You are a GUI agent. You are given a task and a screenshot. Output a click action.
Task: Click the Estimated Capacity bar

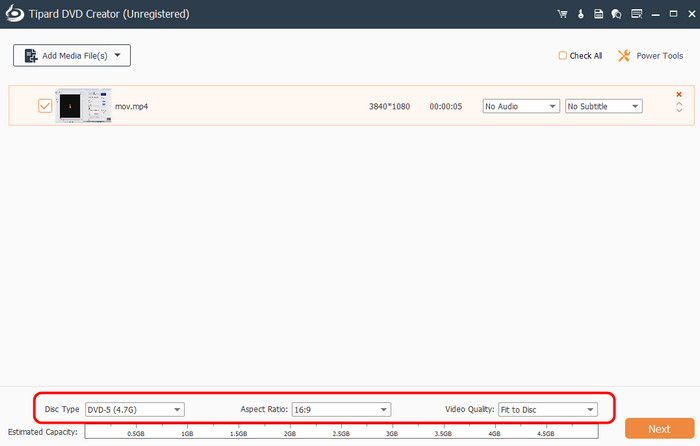pyautogui.click(x=342, y=431)
